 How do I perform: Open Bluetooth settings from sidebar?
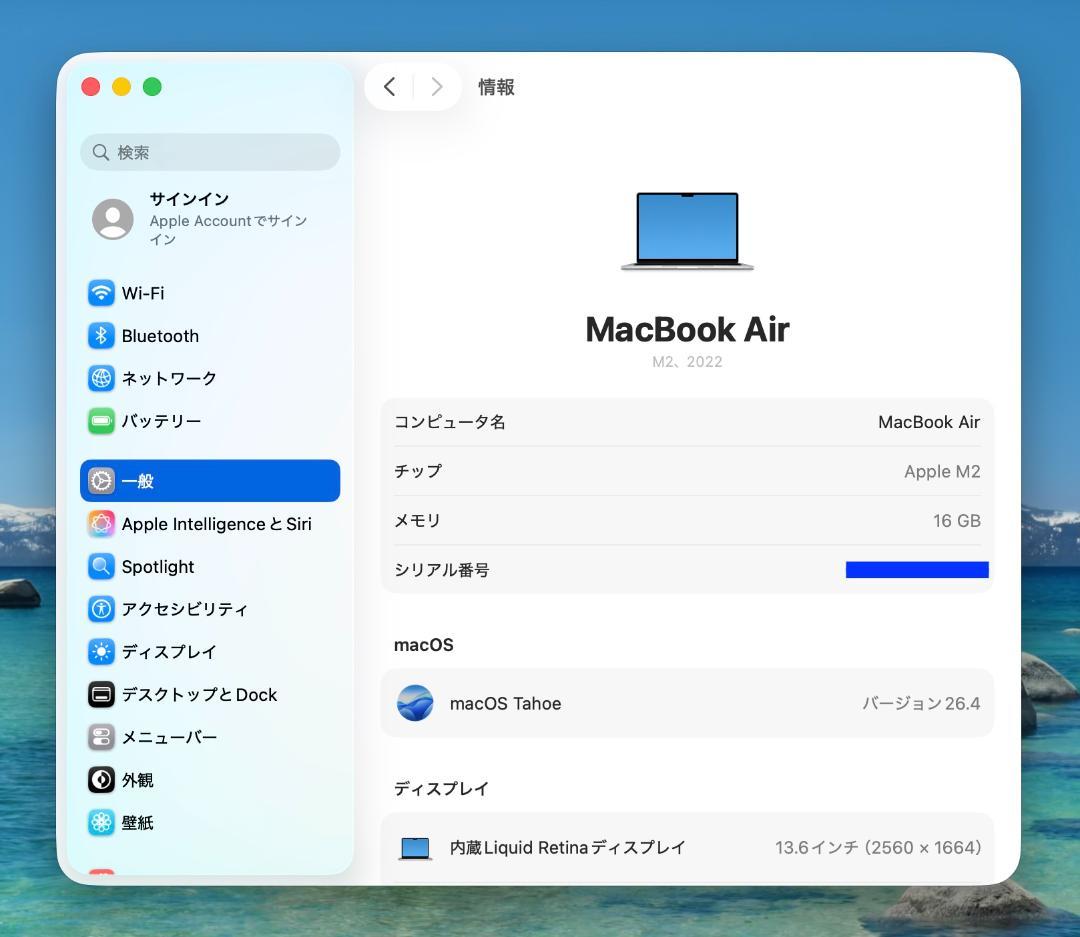[x=101, y=335]
